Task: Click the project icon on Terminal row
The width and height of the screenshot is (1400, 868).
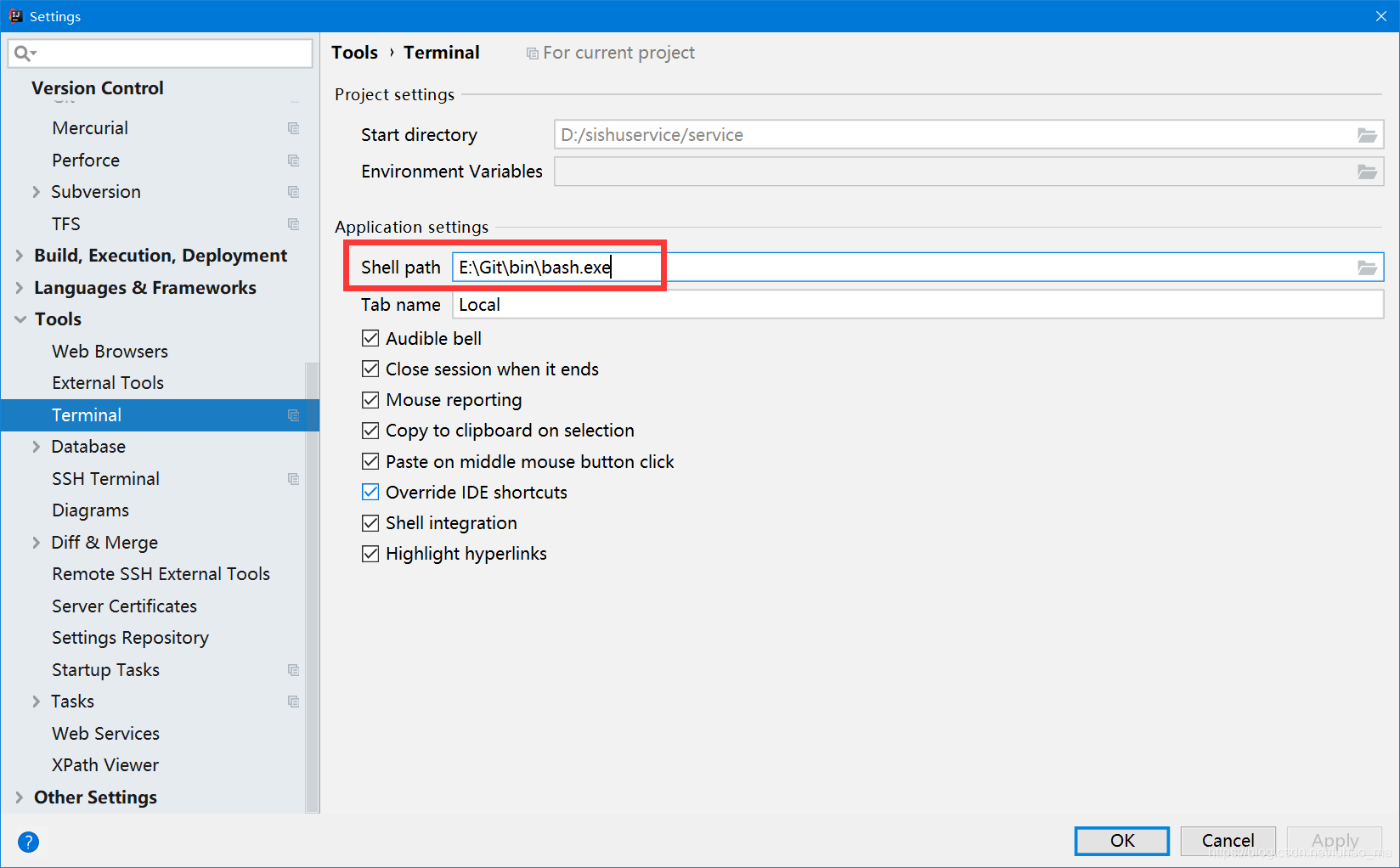Action: coord(293,415)
